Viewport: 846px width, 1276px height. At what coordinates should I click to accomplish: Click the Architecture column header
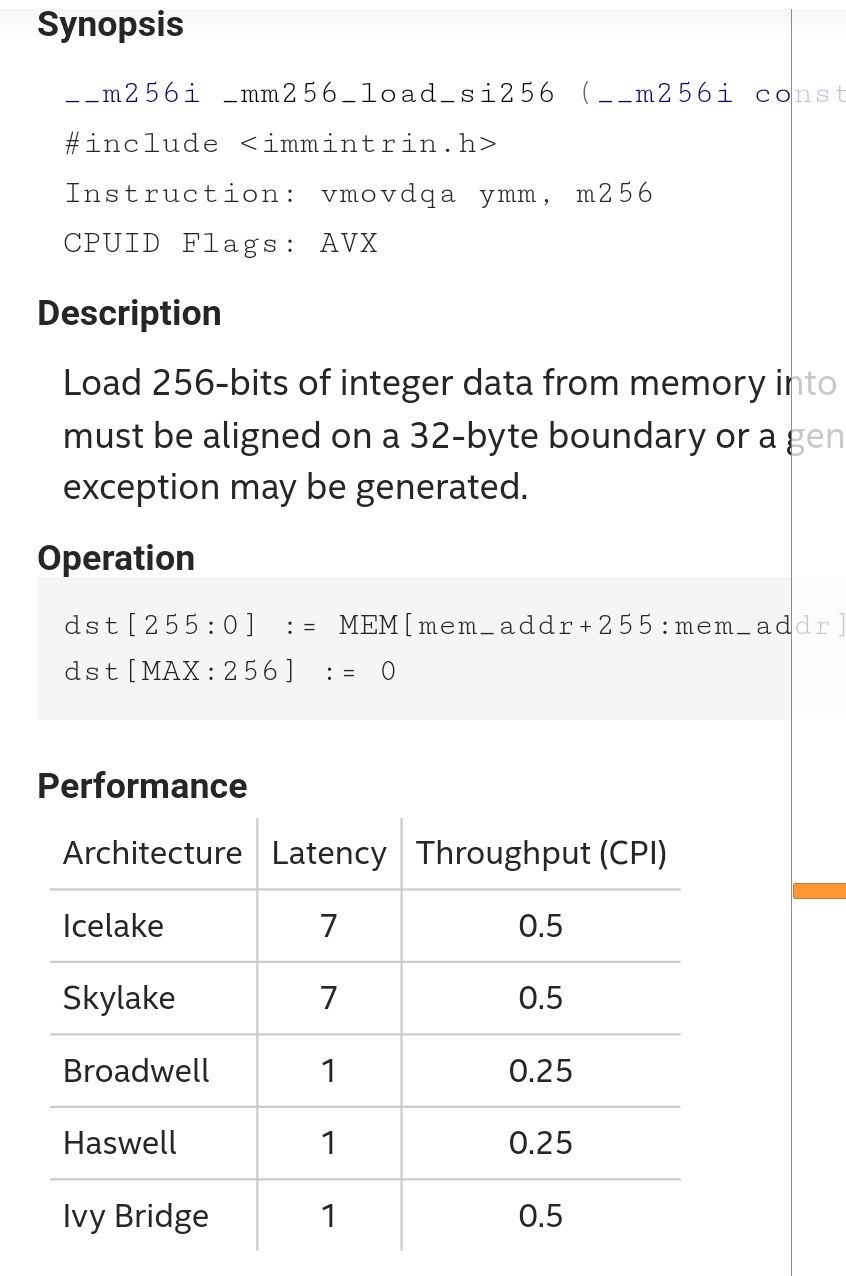153,853
